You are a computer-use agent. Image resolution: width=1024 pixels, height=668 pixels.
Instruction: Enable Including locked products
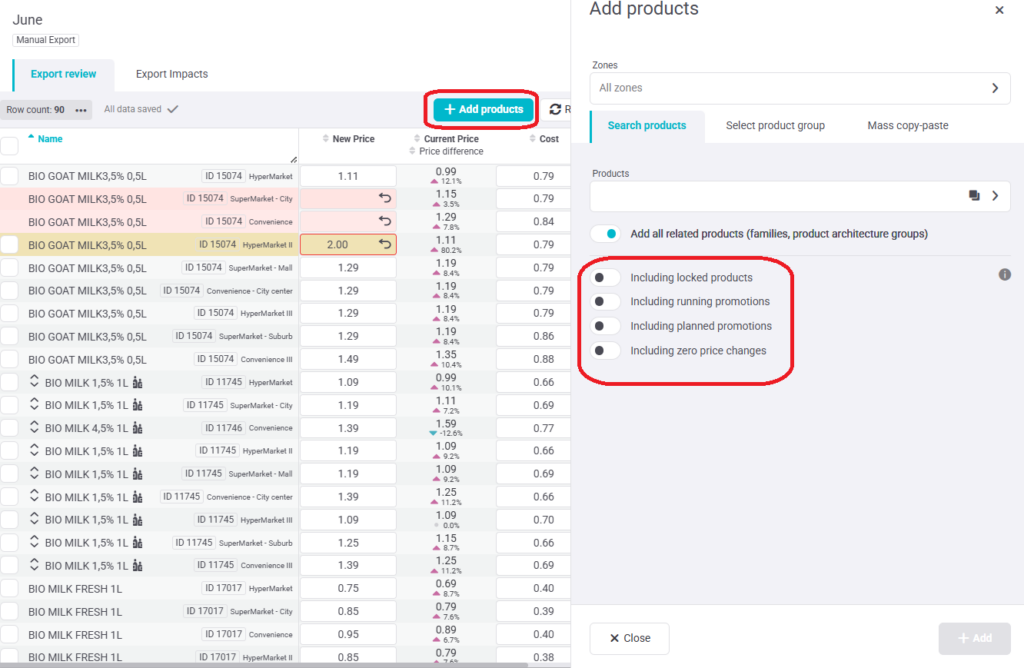pos(605,278)
